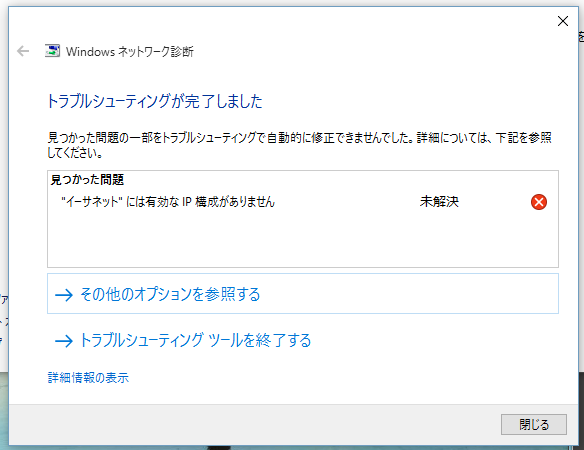The width and height of the screenshot is (584, 450).
Task: Click the back arrow in the dialog header
Action: coord(23,51)
